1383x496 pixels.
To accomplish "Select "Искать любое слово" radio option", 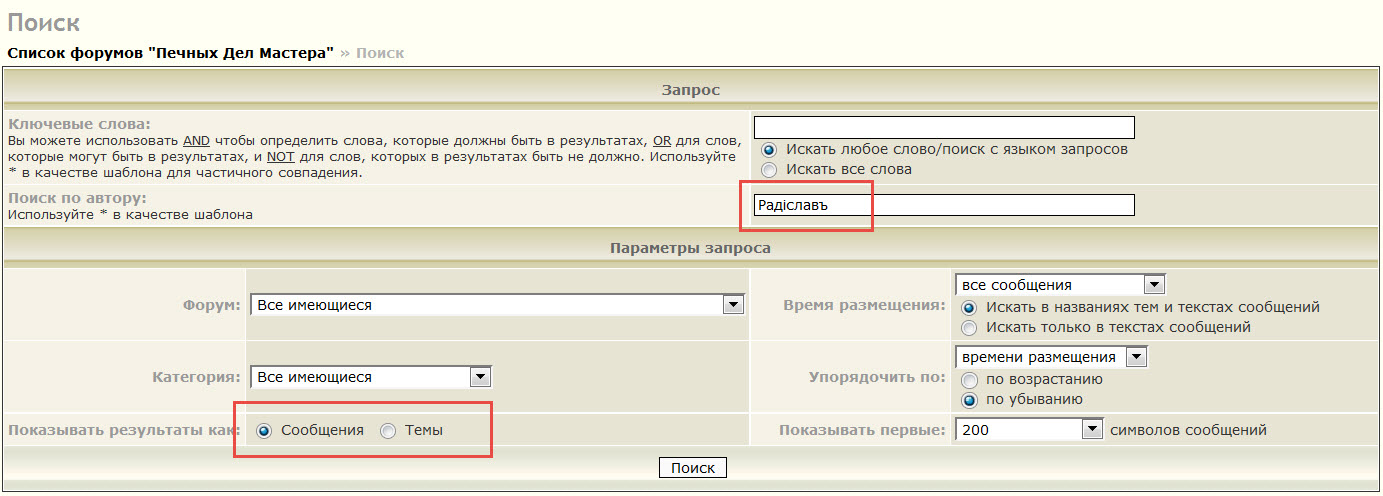I will coord(769,149).
